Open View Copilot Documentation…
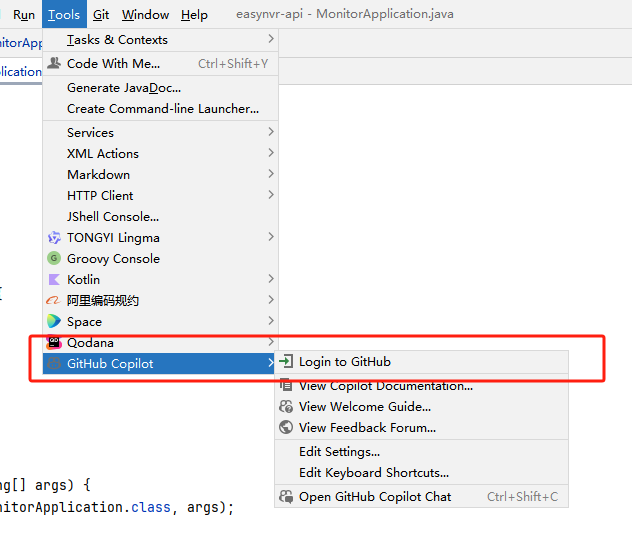The width and height of the screenshot is (632, 541). [x=422, y=386]
